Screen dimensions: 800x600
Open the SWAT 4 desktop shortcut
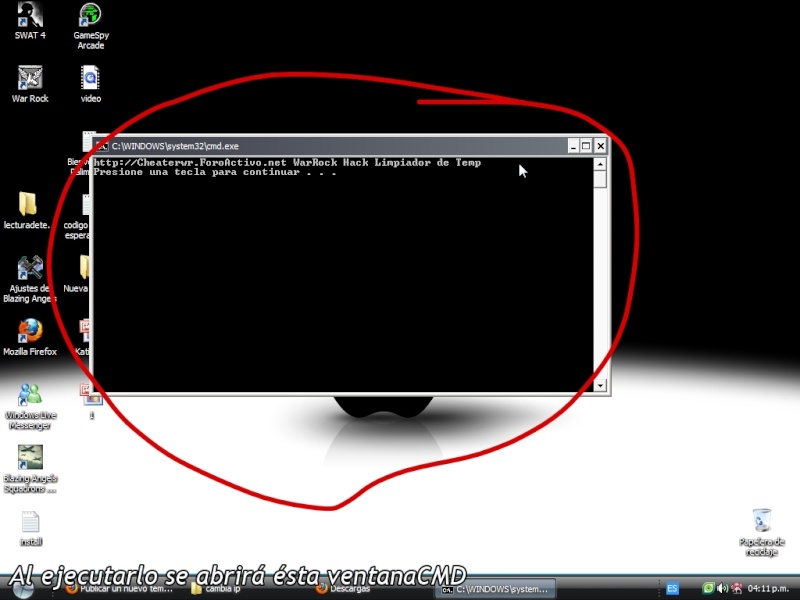click(x=30, y=20)
